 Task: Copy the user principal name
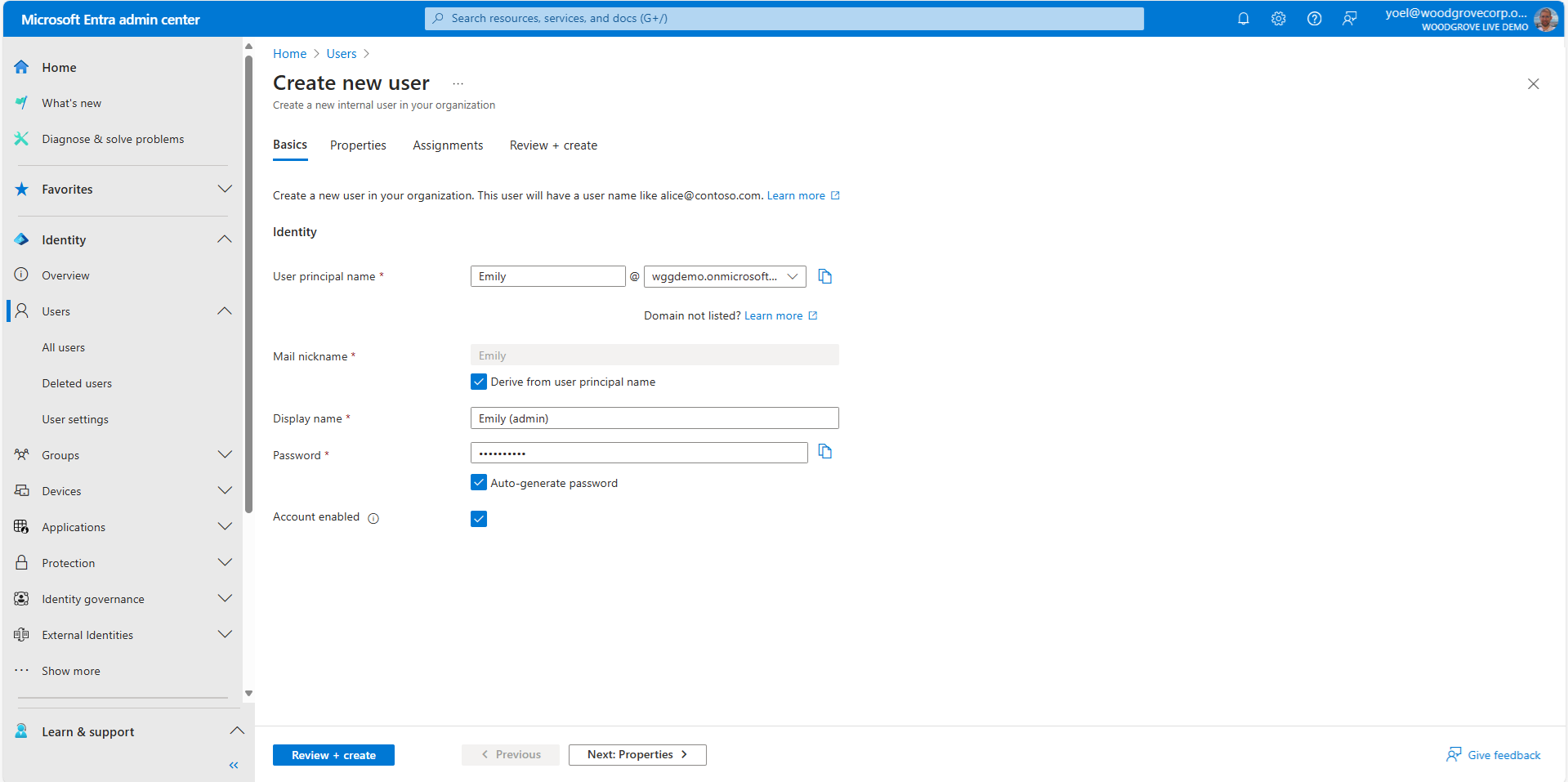click(x=825, y=277)
